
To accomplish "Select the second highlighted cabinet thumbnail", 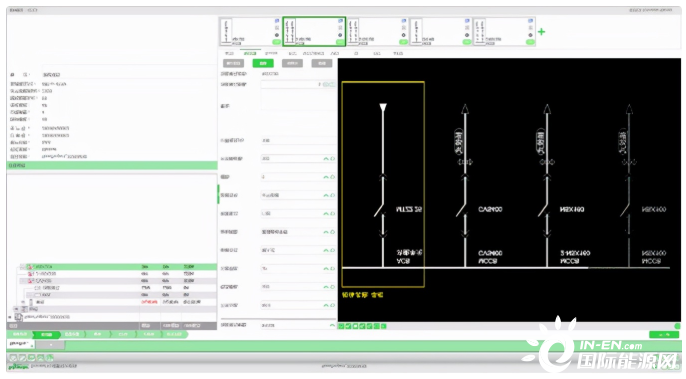I will coord(314,32).
